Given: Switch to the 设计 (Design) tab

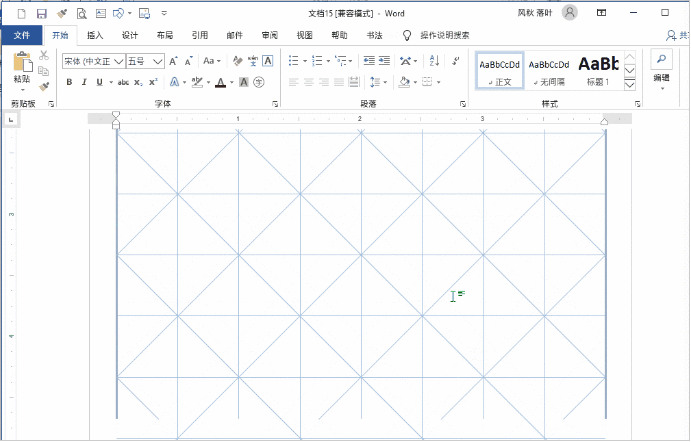Looking at the screenshot, I should click(130, 35).
